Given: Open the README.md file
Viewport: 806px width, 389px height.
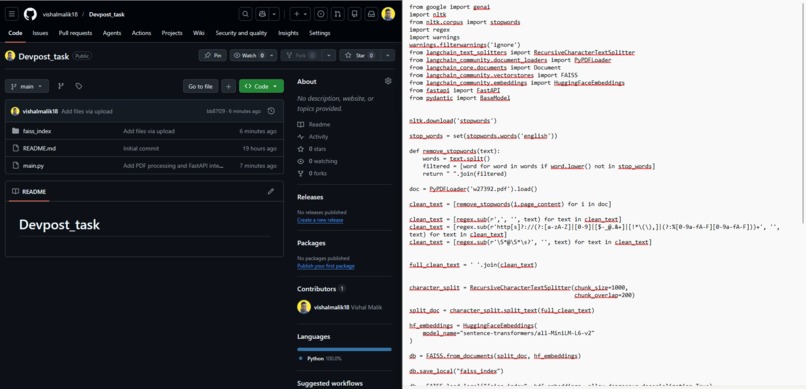Looking at the screenshot, I should [x=39, y=149].
